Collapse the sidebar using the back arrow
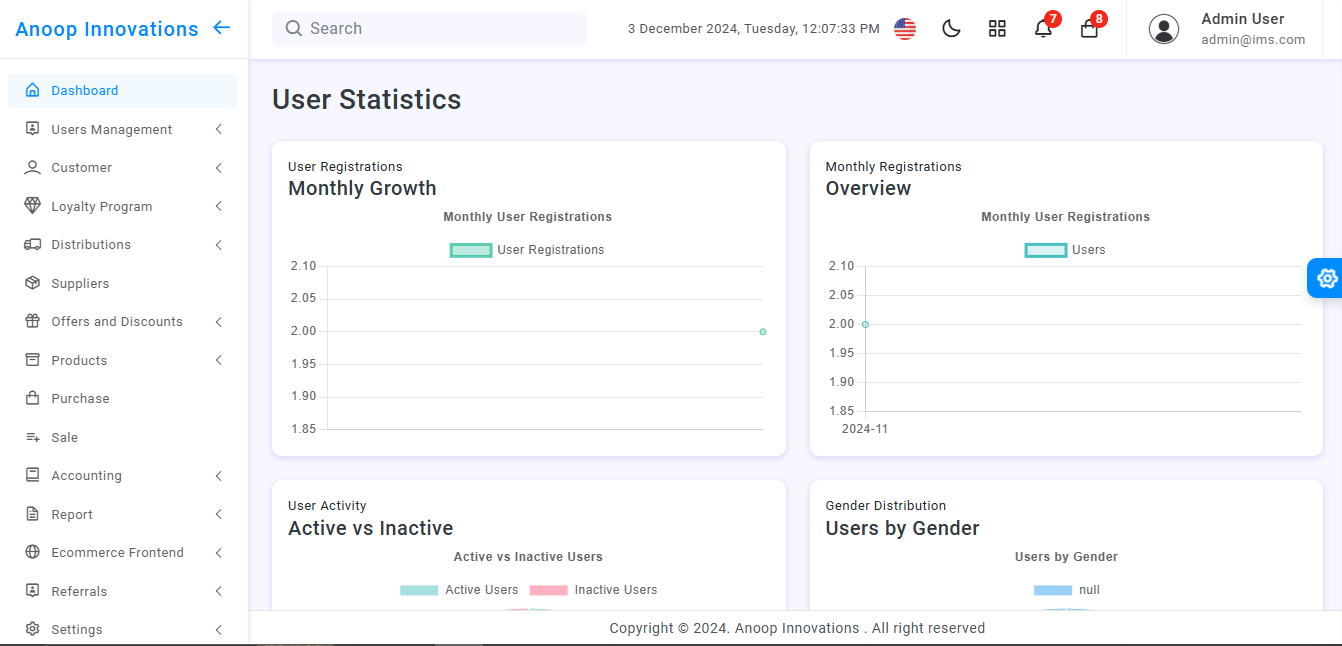The image size is (1342, 646). [221, 28]
